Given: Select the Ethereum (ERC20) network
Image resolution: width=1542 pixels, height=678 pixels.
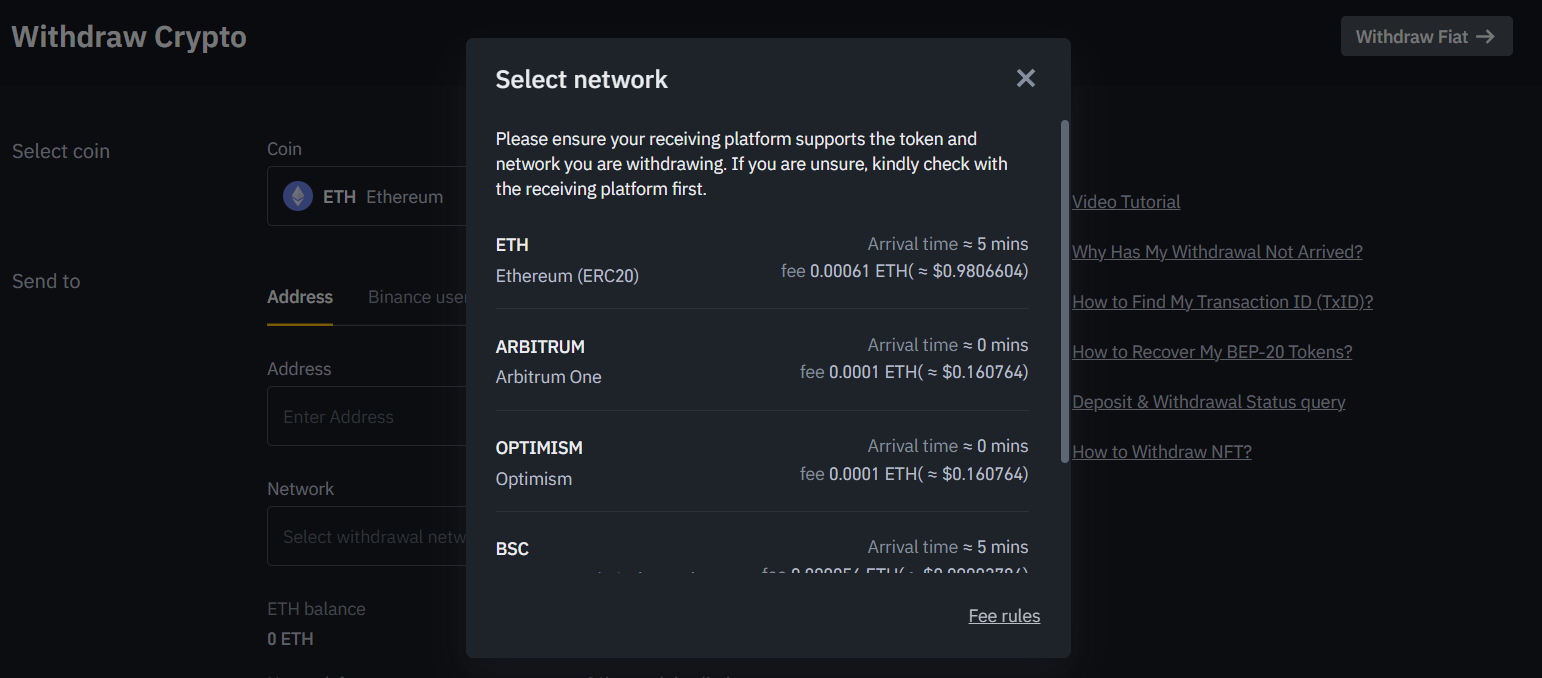Looking at the screenshot, I should tap(762, 258).
